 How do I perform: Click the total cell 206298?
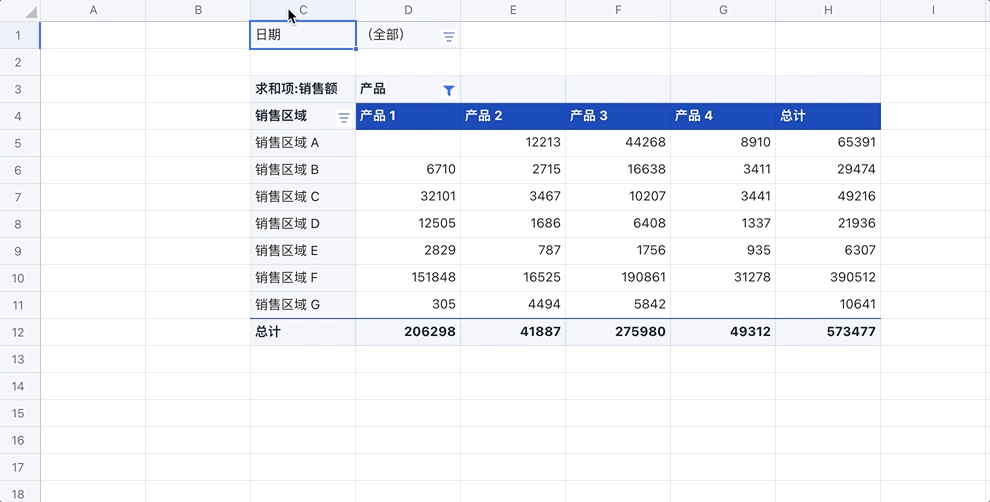tap(408, 332)
